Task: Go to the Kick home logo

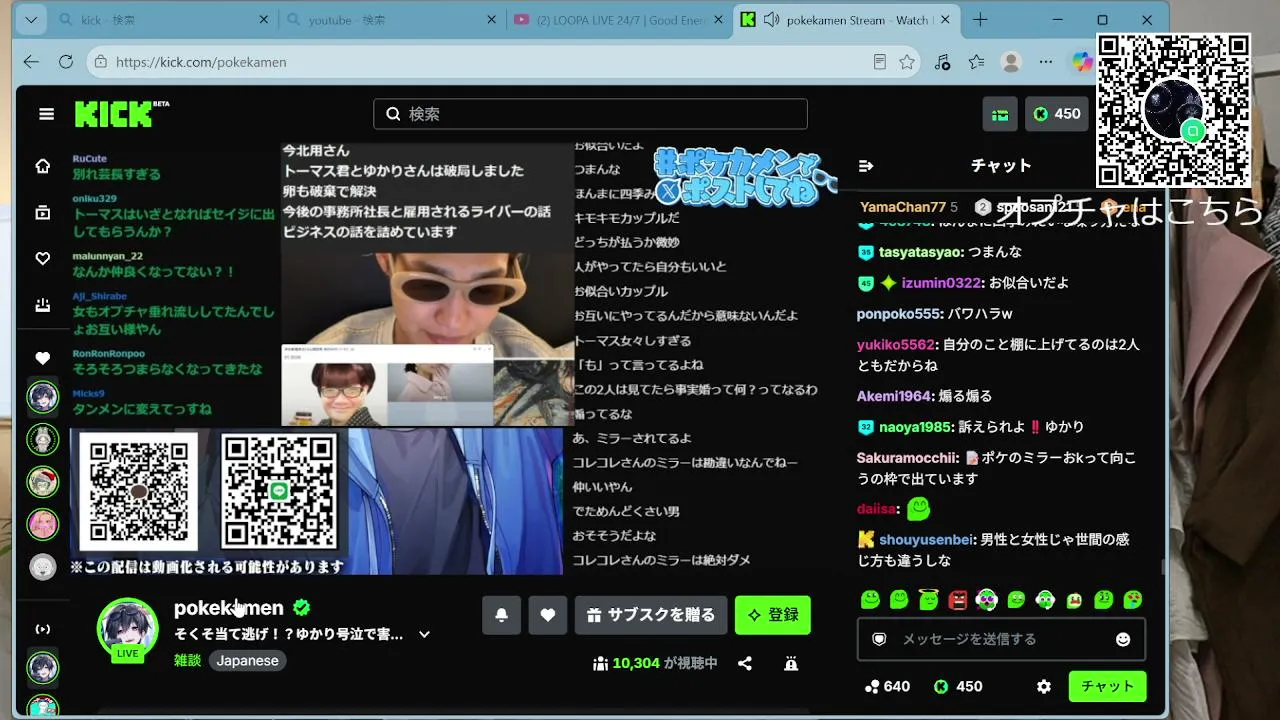Action: pyautogui.click(x=121, y=114)
